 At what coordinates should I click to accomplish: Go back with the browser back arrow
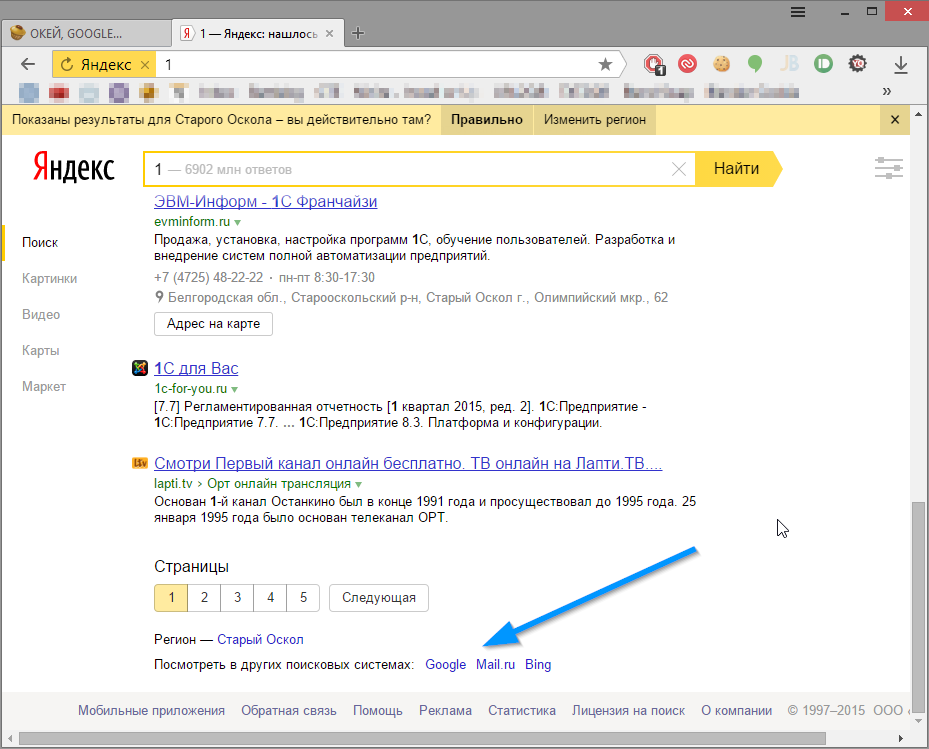[x=28, y=64]
